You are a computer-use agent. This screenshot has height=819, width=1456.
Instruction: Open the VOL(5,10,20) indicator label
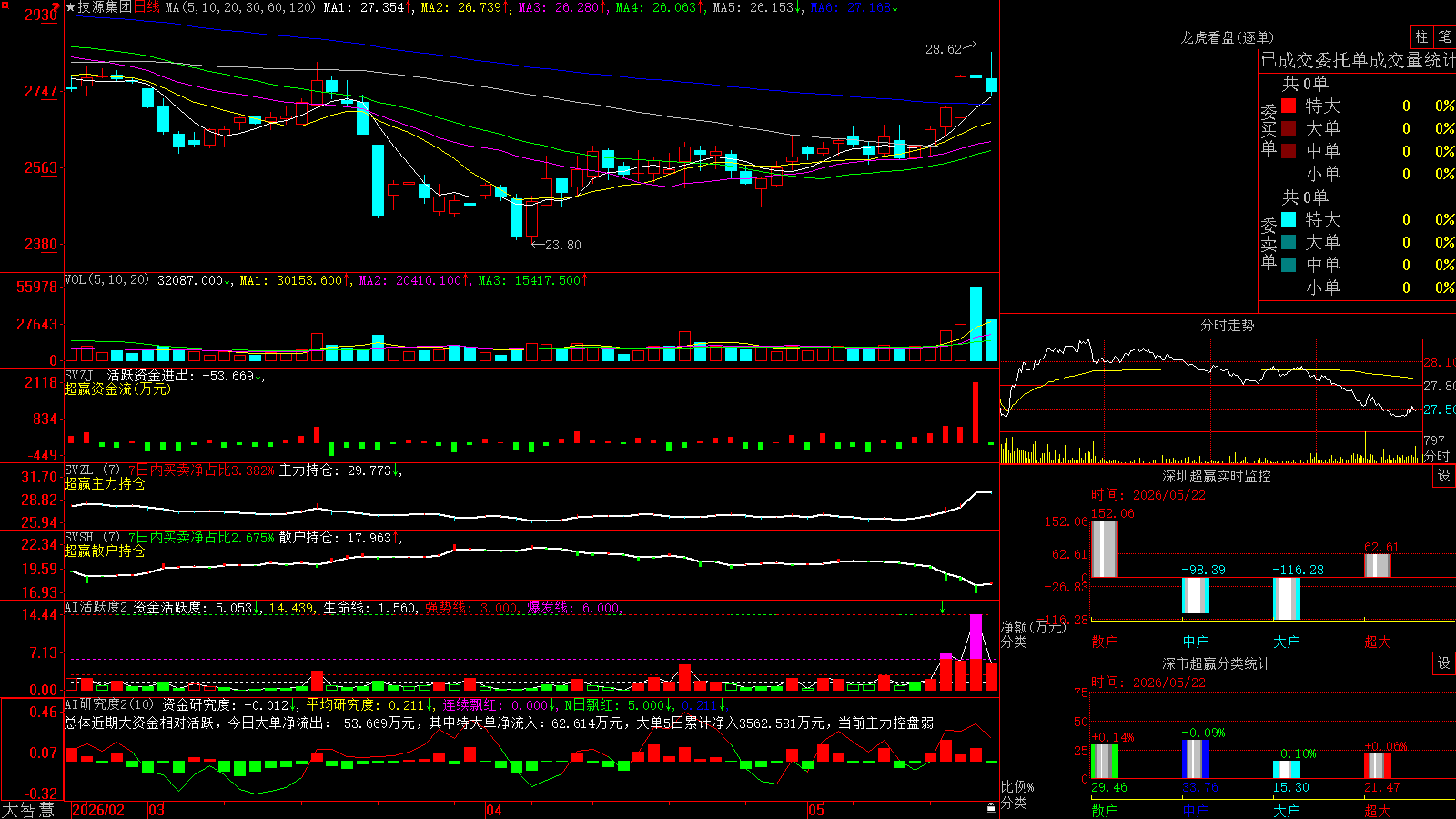[x=106, y=280]
